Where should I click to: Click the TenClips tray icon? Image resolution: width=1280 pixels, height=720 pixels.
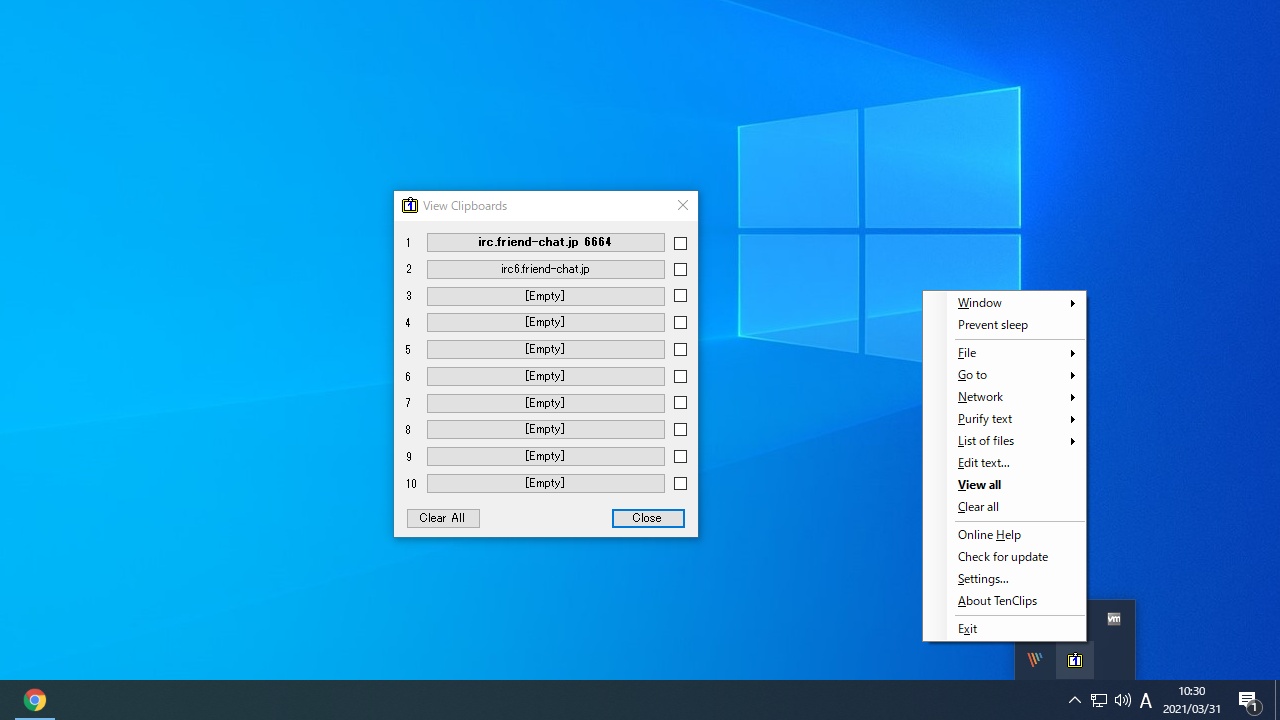point(1075,660)
